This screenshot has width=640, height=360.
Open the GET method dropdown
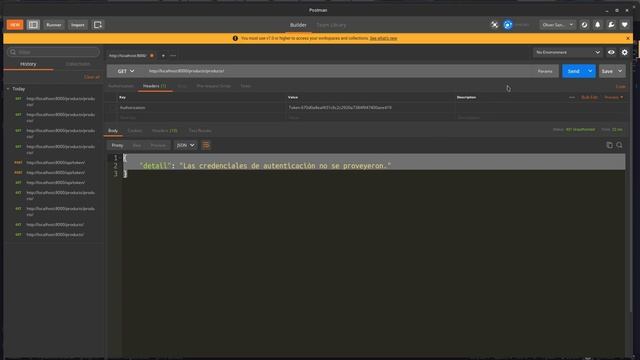tap(126, 71)
